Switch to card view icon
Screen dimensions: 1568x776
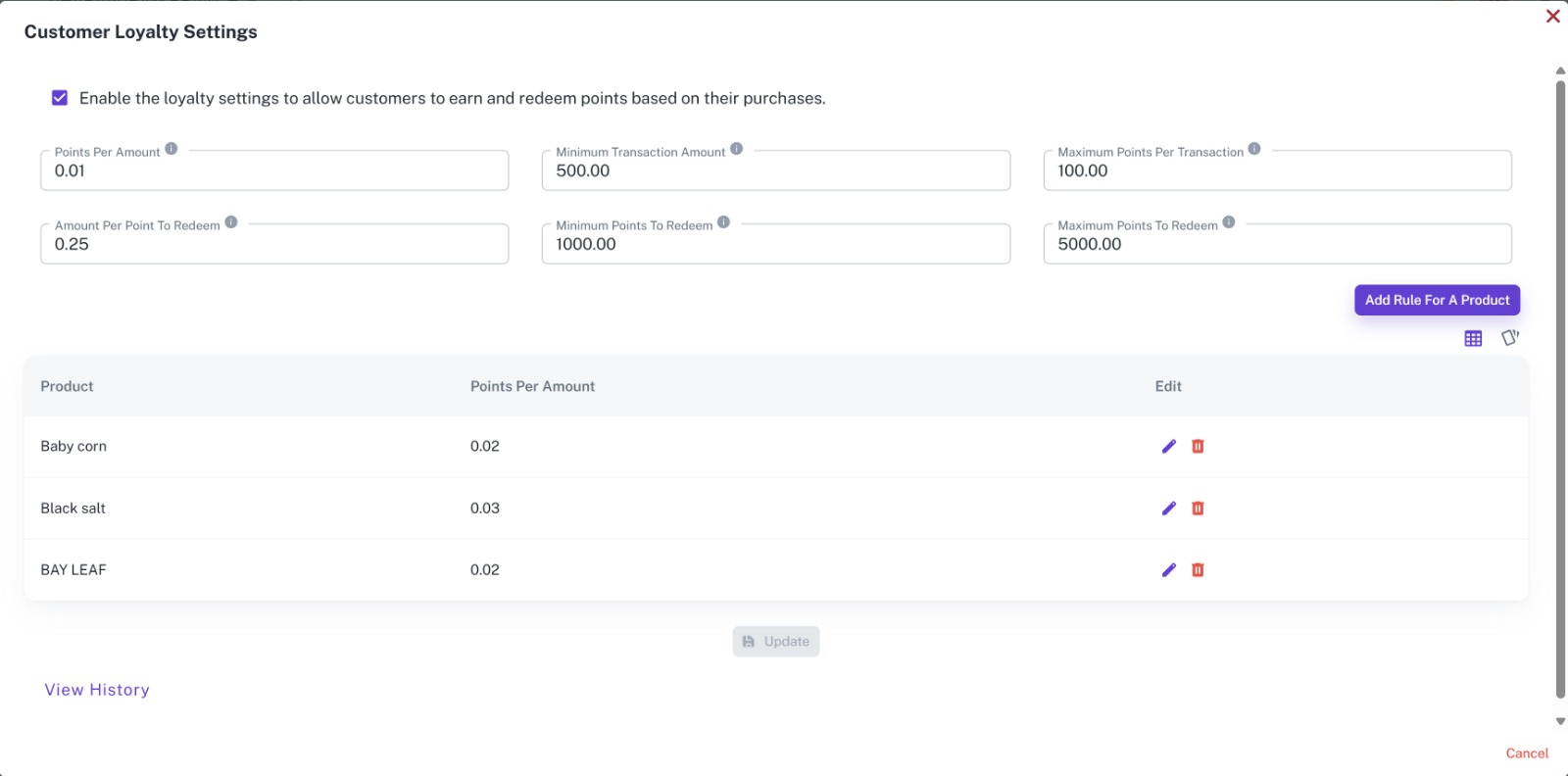click(1510, 337)
